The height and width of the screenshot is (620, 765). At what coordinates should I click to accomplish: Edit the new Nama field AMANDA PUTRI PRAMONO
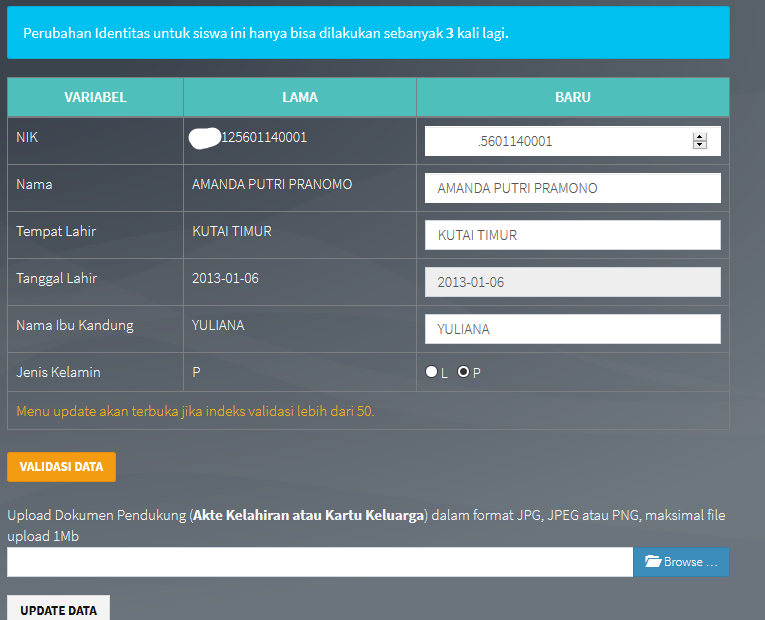click(x=573, y=188)
